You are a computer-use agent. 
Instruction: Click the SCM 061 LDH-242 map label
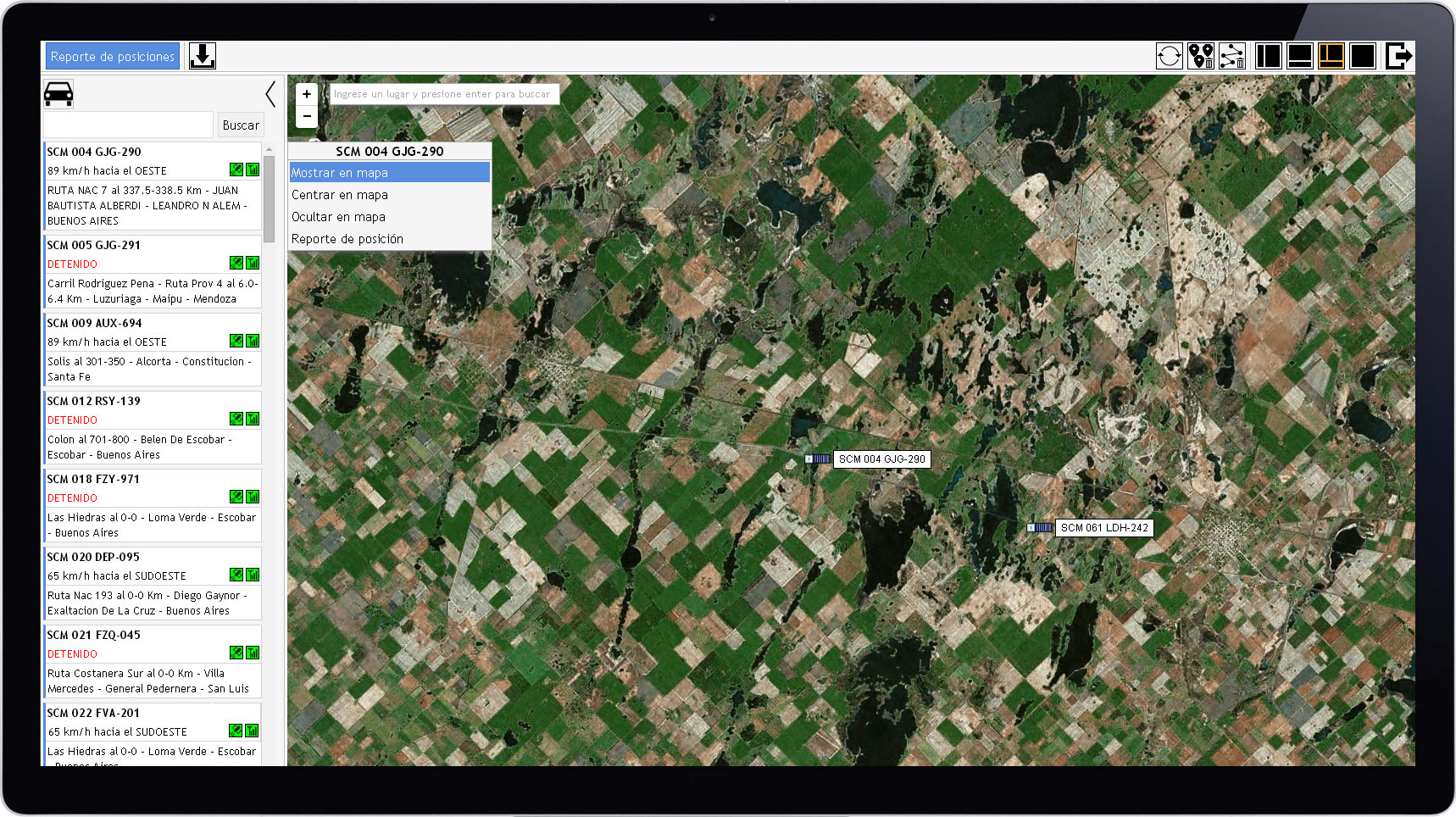pos(1104,527)
